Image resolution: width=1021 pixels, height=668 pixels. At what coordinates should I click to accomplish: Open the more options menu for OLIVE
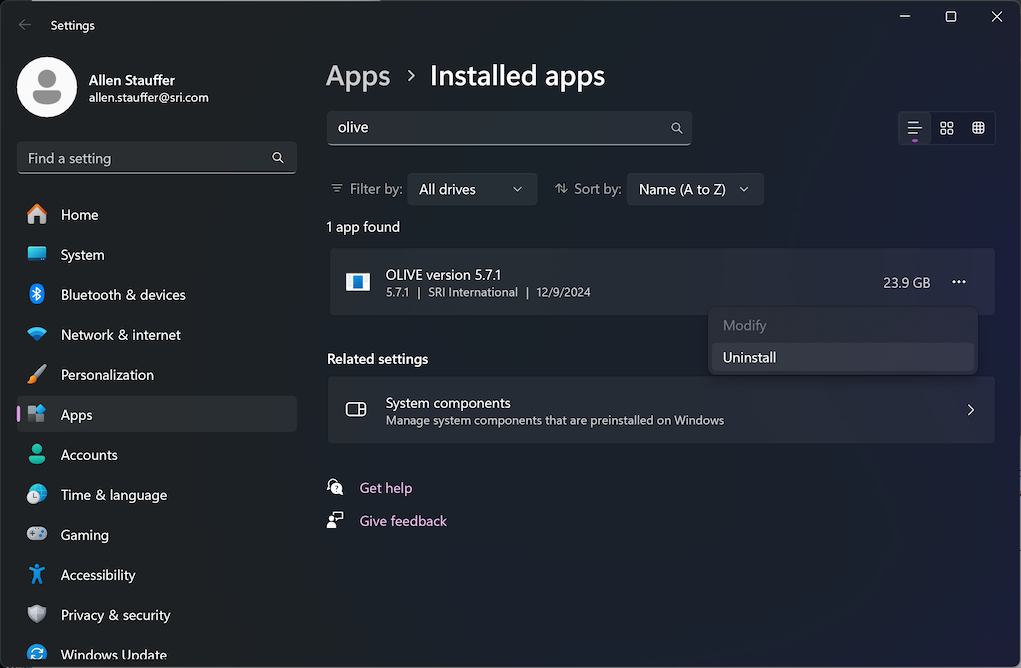(x=959, y=282)
